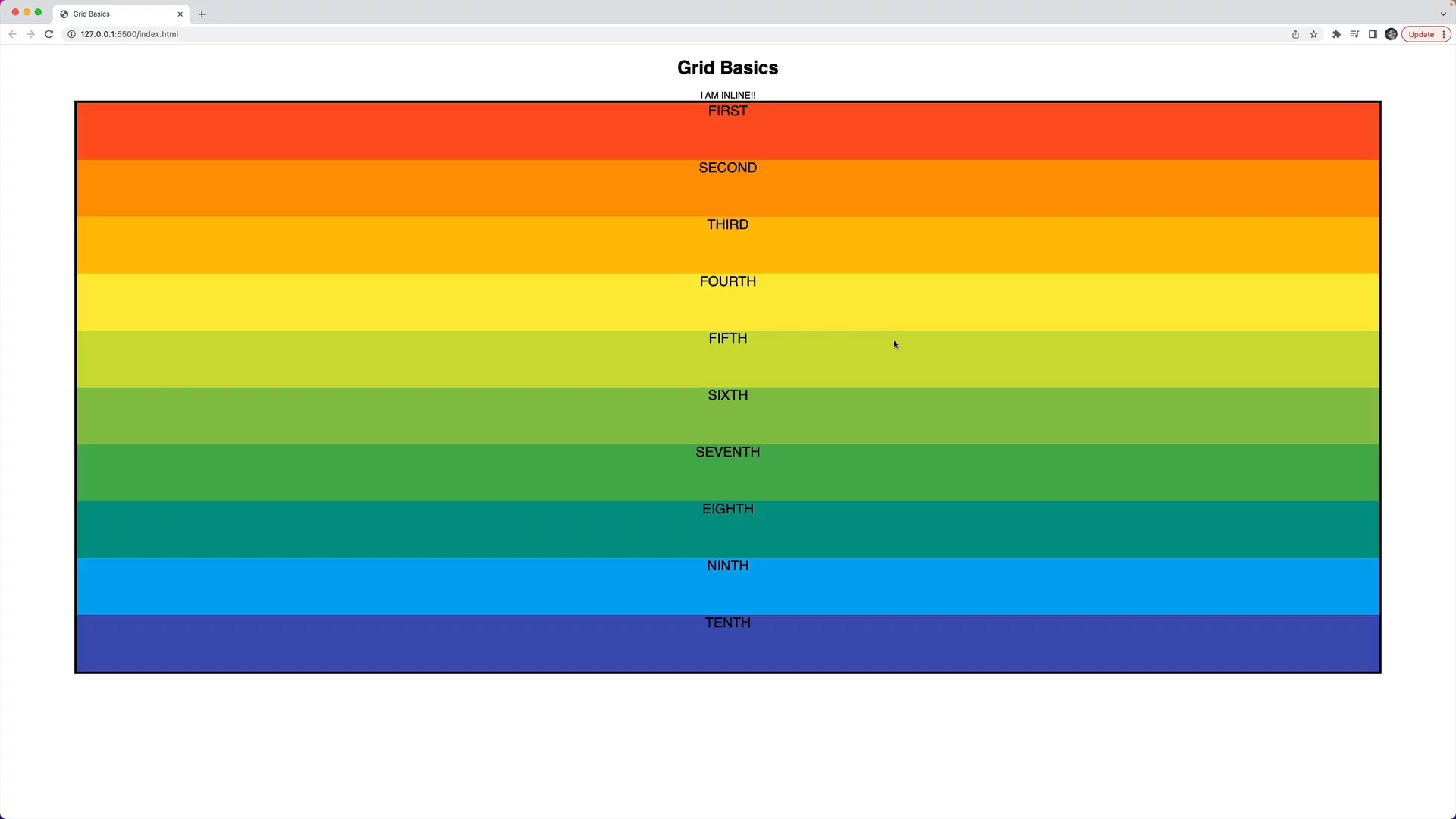The height and width of the screenshot is (819, 1456).
Task: Expand the tab search chevron
Action: (x=1443, y=14)
